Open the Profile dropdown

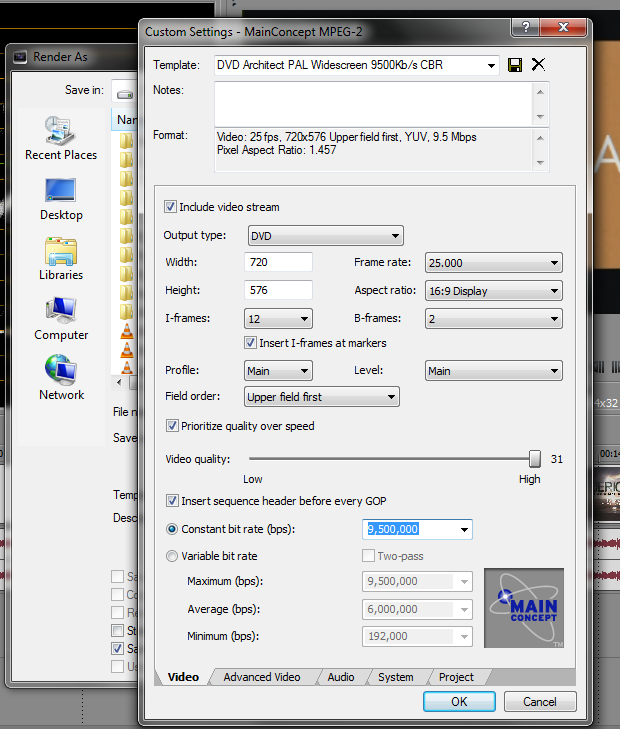pos(278,371)
